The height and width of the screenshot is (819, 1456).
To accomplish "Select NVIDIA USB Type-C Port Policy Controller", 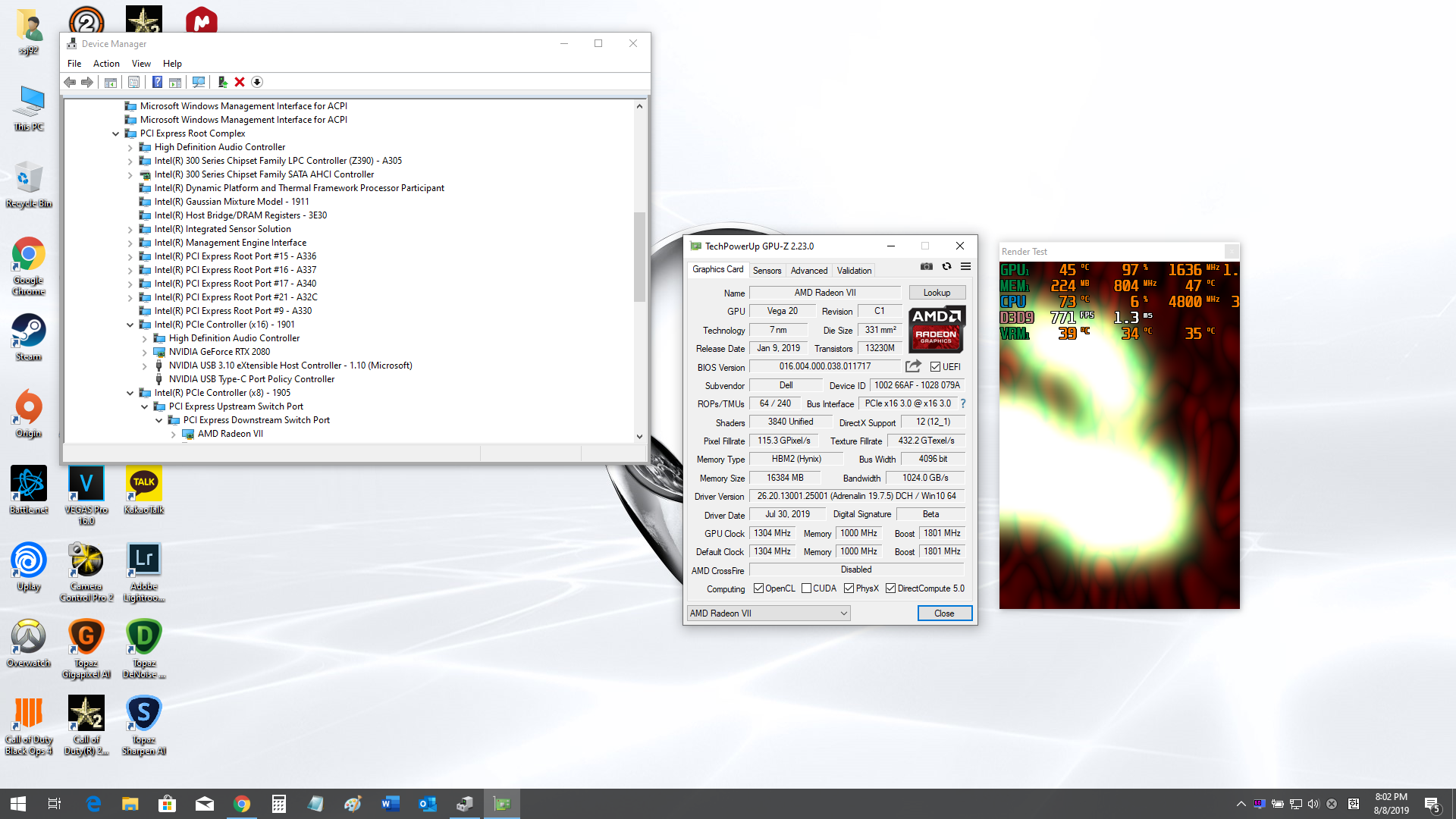I will [252, 379].
